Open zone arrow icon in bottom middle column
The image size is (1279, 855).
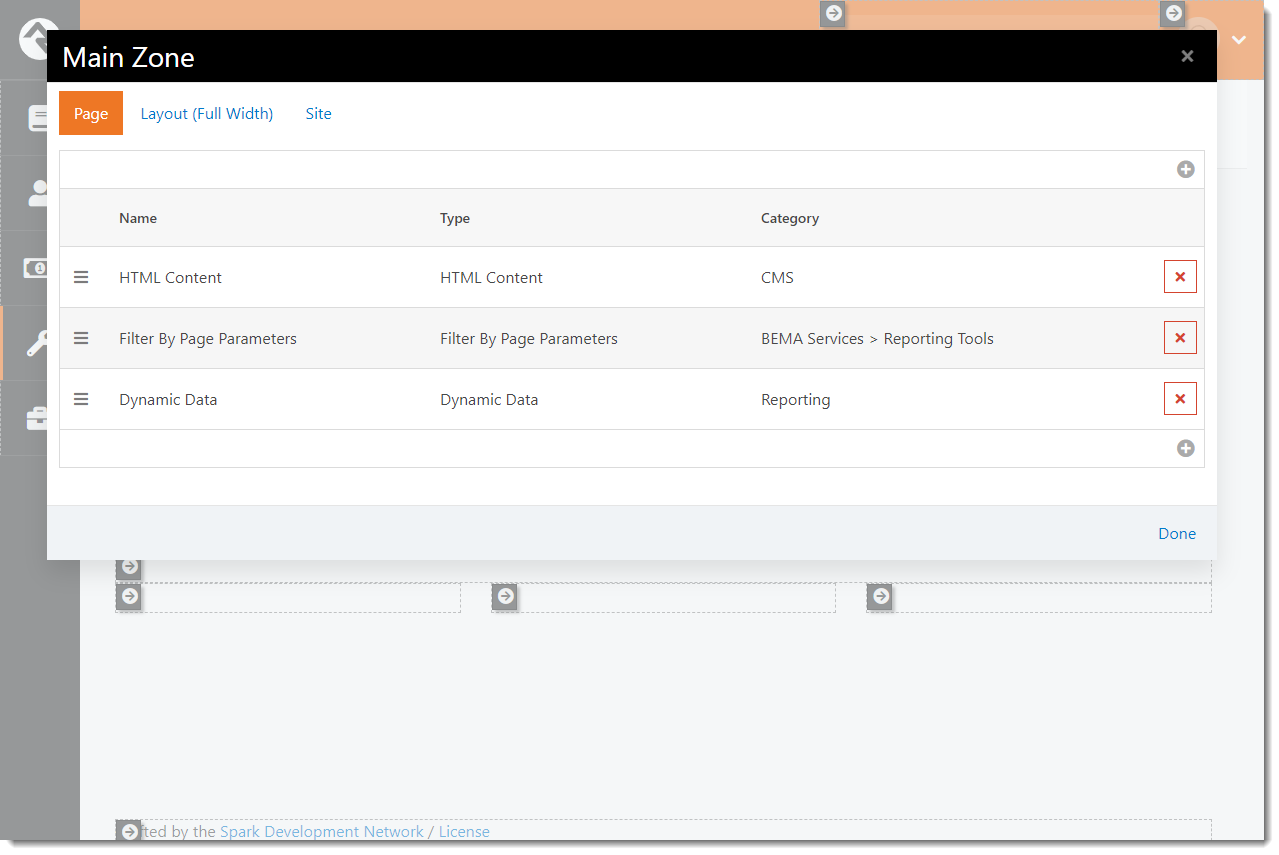(506, 596)
